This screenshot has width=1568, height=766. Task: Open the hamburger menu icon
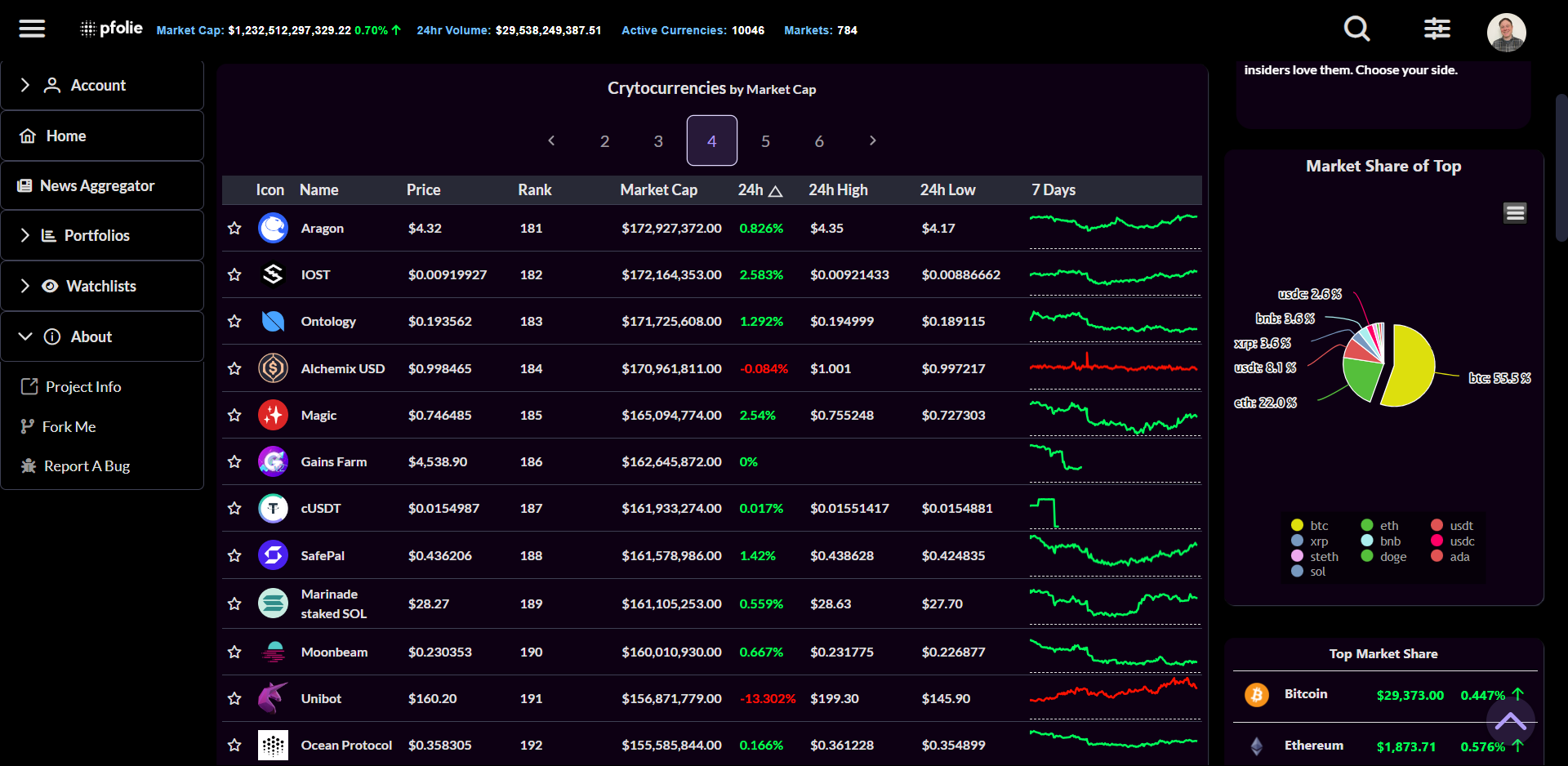(x=32, y=29)
